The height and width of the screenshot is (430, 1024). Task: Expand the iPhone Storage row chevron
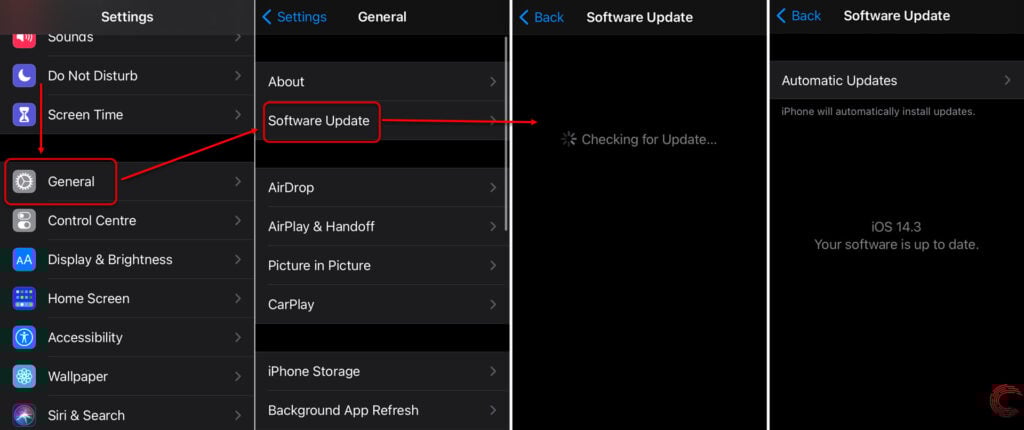[x=492, y=371]
